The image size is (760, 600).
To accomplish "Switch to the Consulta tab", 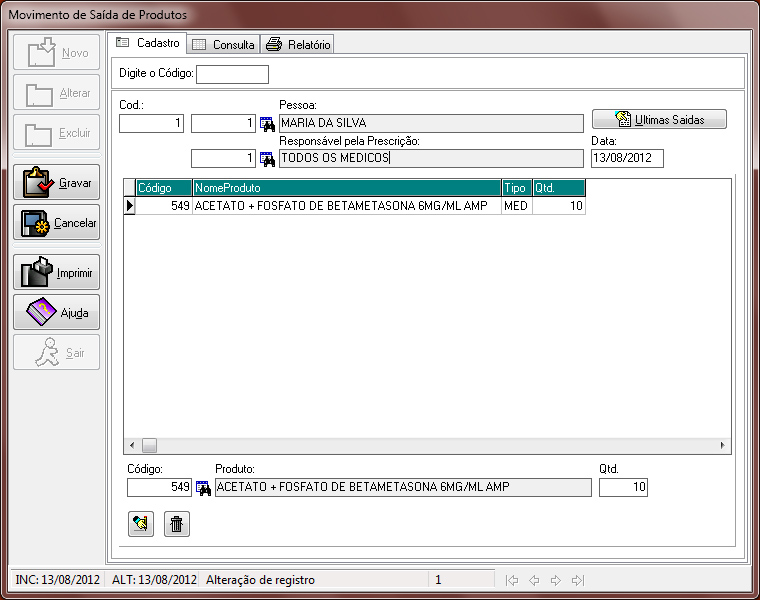I will (x=223, y=44).
